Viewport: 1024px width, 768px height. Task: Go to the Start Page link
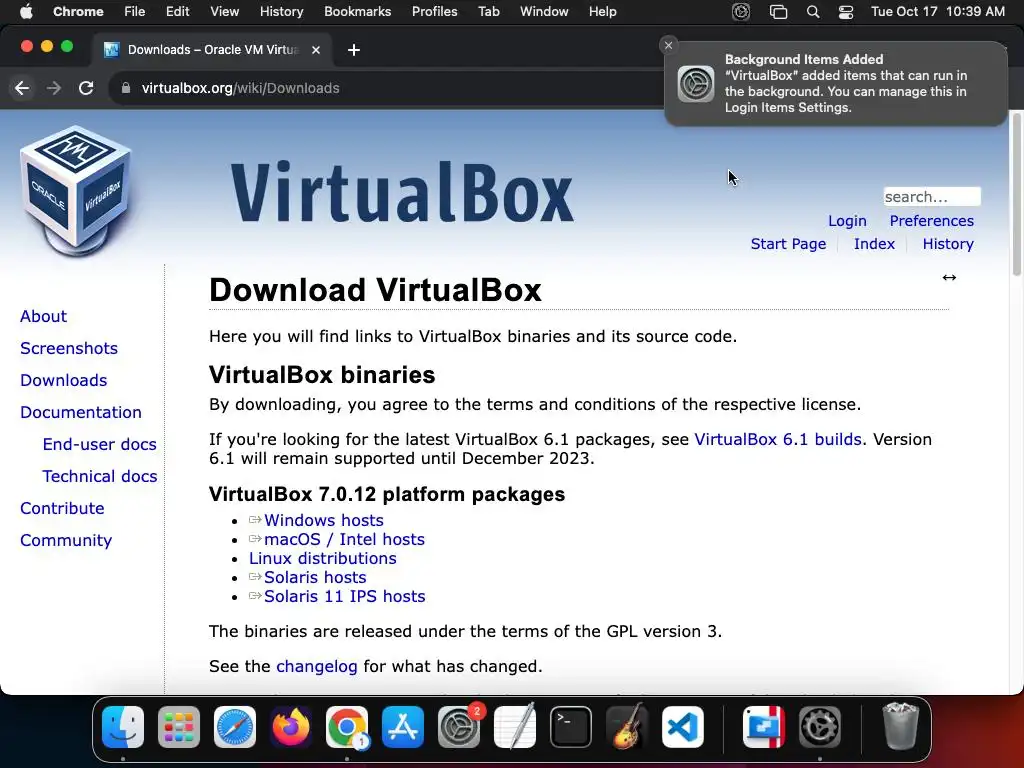[x=788, y=244]
